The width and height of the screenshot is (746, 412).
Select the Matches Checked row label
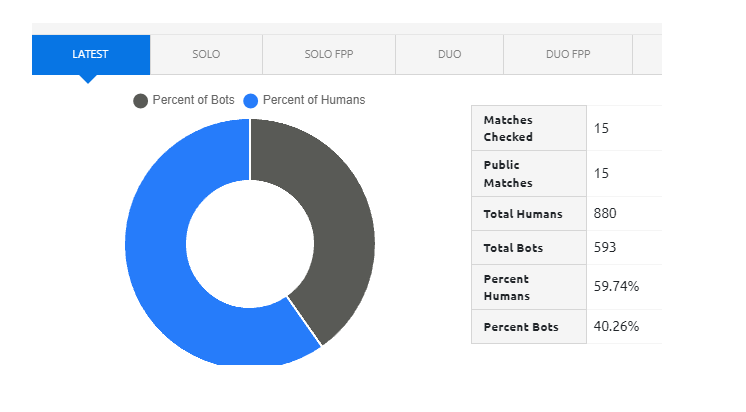coord(508,128)
